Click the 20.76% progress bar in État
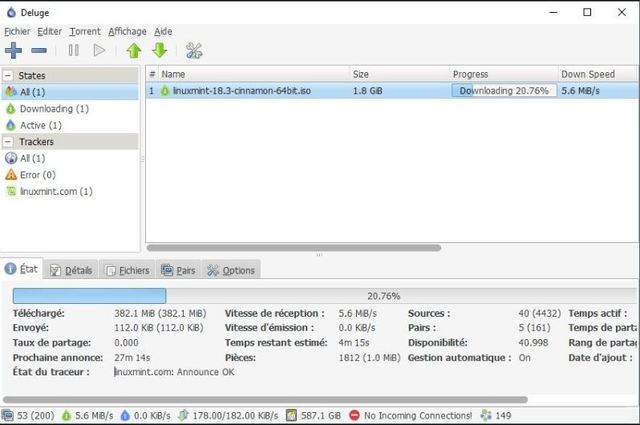Image resolution: width=640 pixels, height=425 pixels. [320, 296]
